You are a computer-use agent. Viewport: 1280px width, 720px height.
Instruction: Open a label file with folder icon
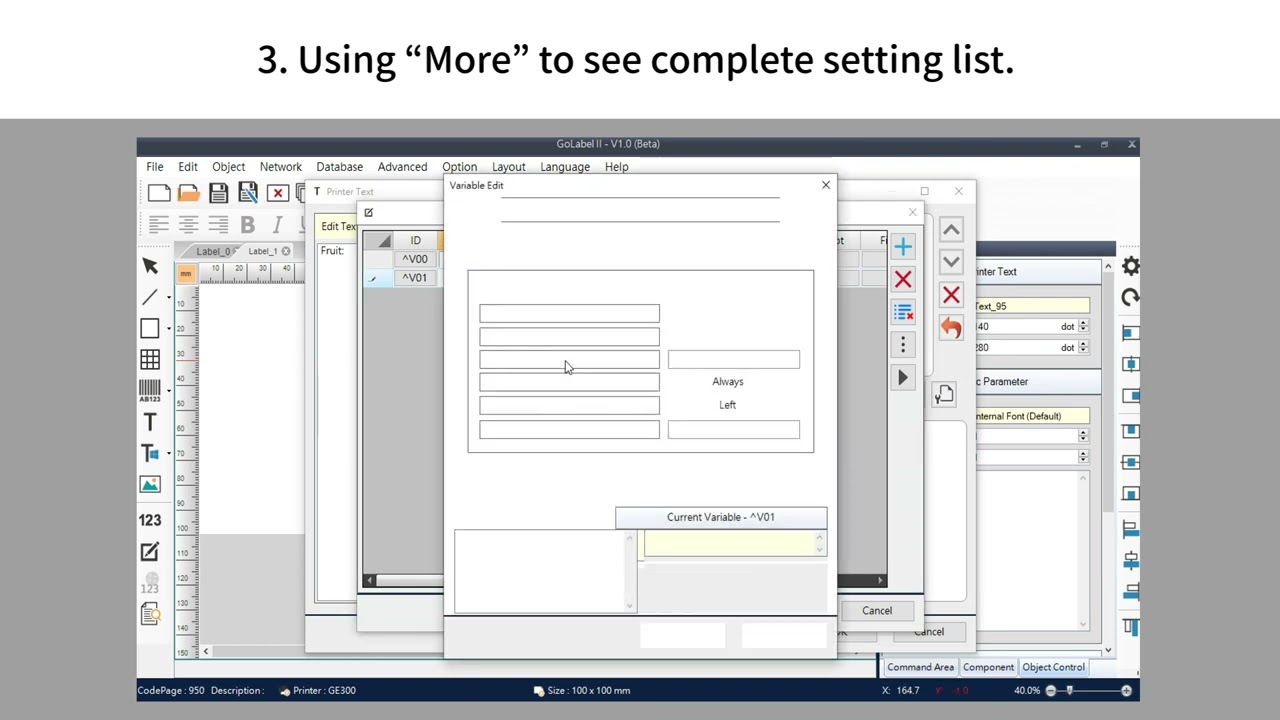click(x=188, y=193)
